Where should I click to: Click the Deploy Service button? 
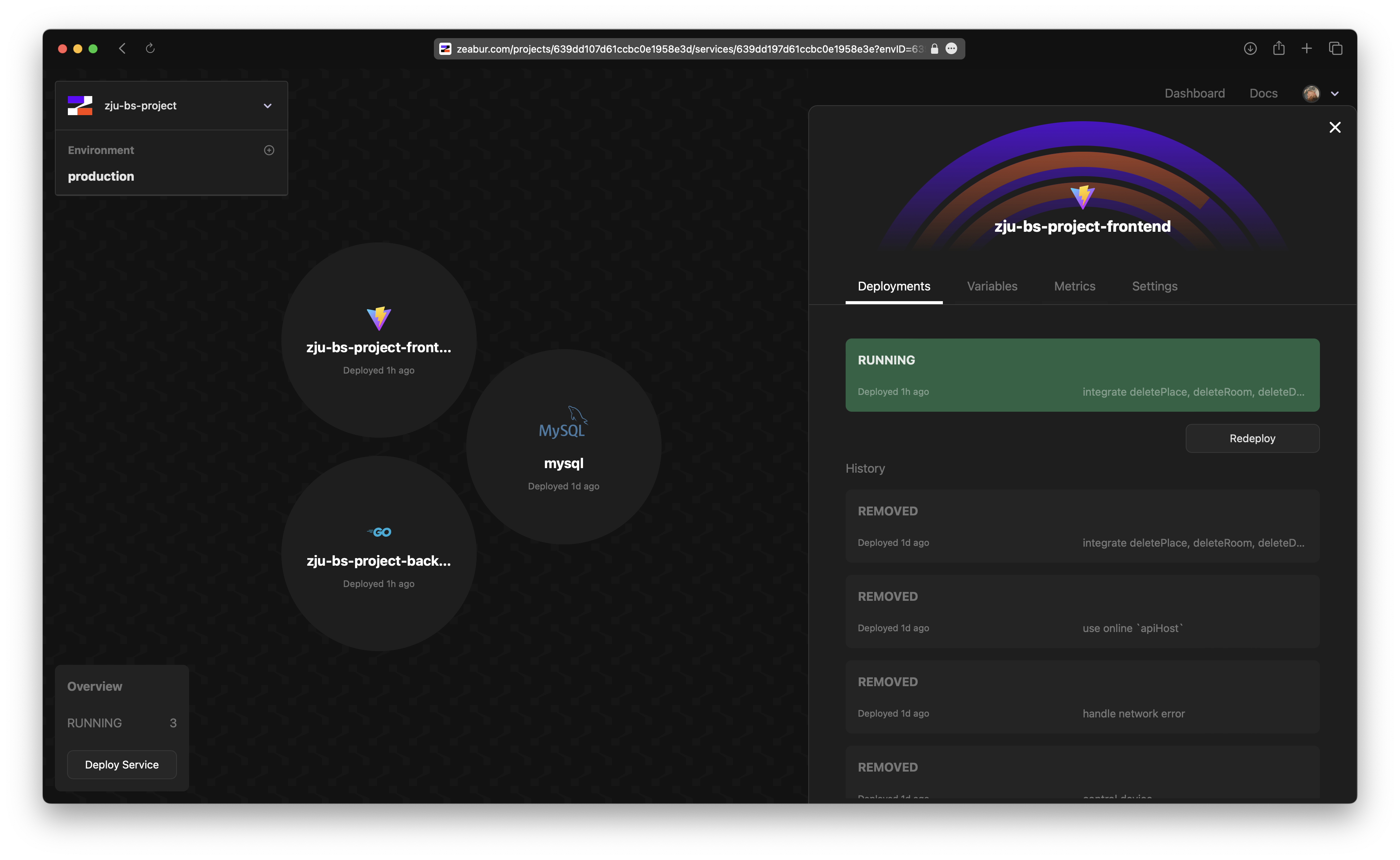pos(122,764)
